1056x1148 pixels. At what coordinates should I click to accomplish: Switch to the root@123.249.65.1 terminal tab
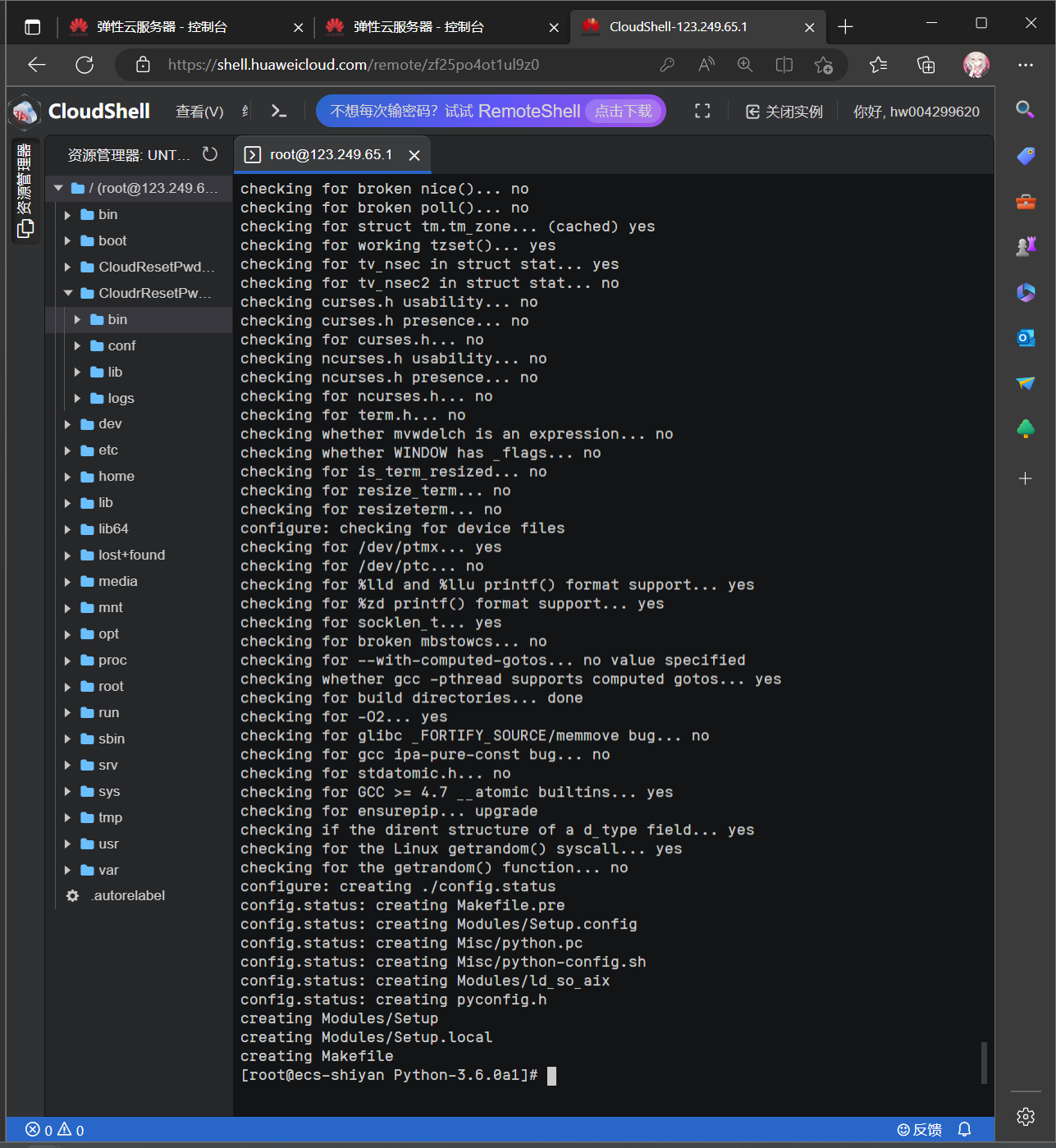point(331,154)
